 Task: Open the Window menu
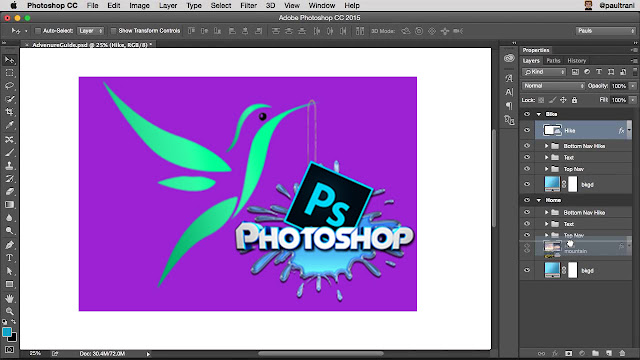pyautogui.click(x=322, y=6)
